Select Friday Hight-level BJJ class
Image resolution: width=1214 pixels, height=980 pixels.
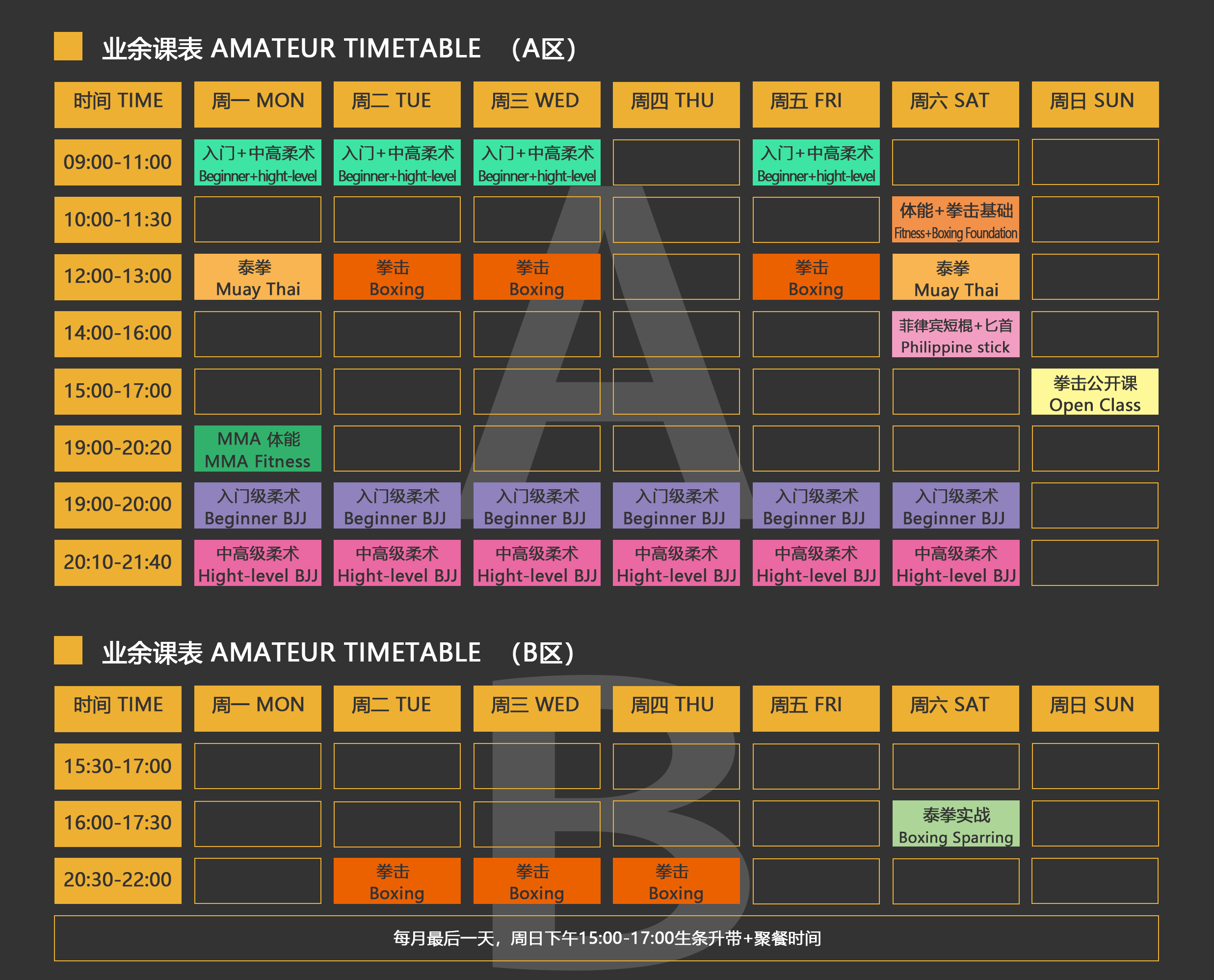tap(816, 563)
